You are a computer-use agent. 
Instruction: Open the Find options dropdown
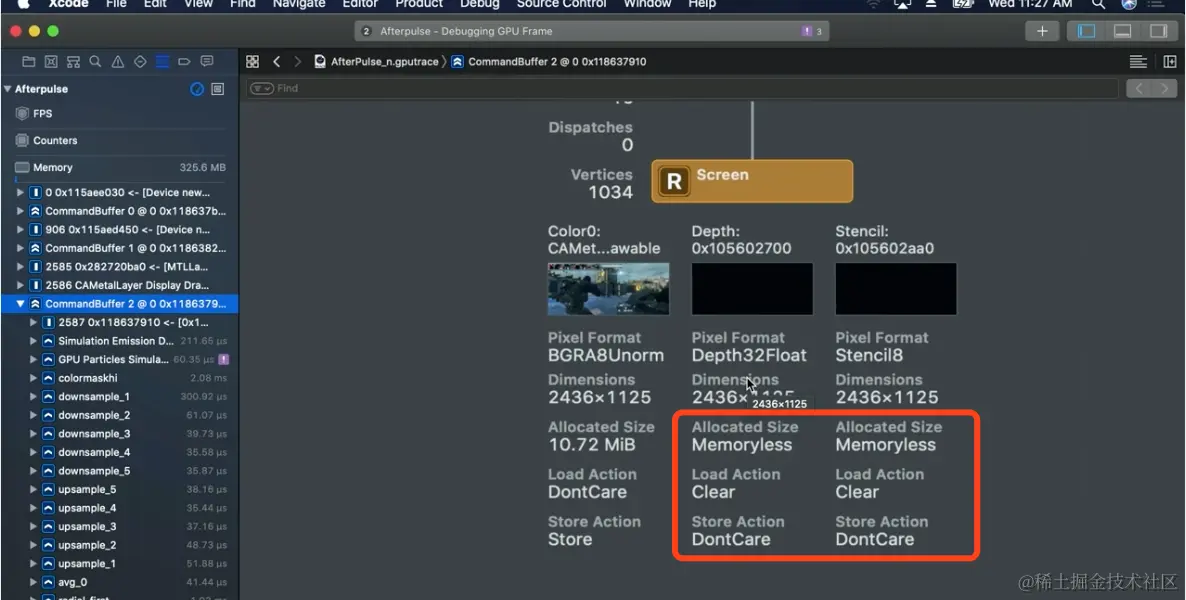tap(262, 89)
